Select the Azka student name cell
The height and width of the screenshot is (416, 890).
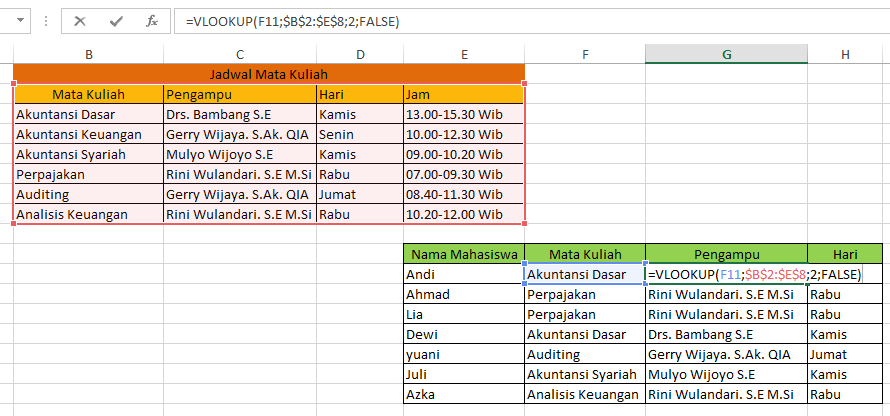click(x=464, y=394)
